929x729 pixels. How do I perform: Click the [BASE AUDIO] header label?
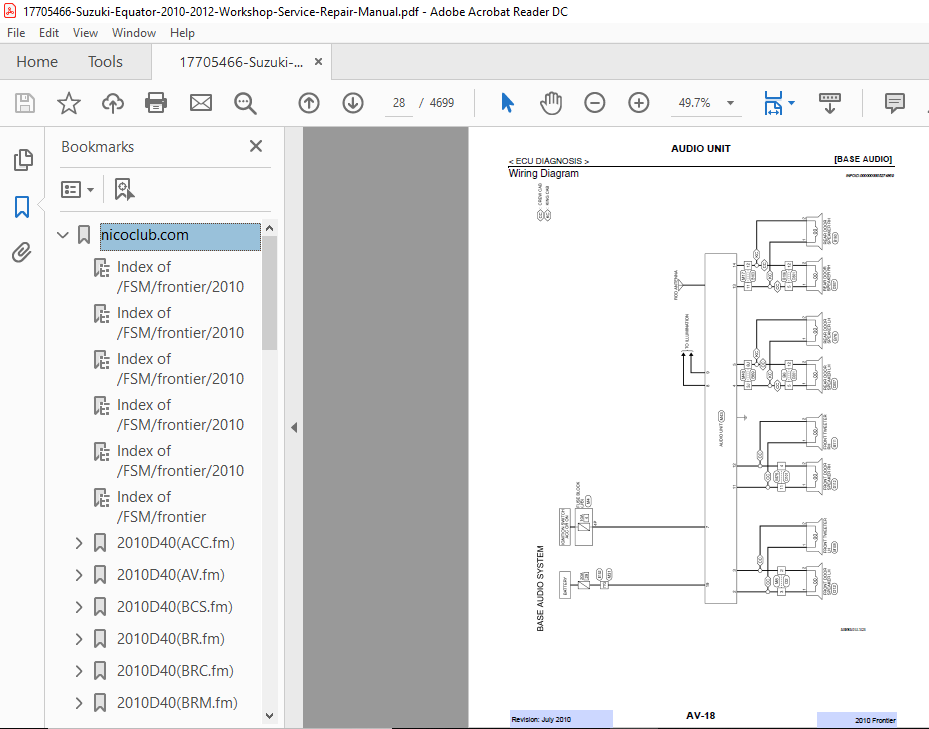click(x=863, y=159)
